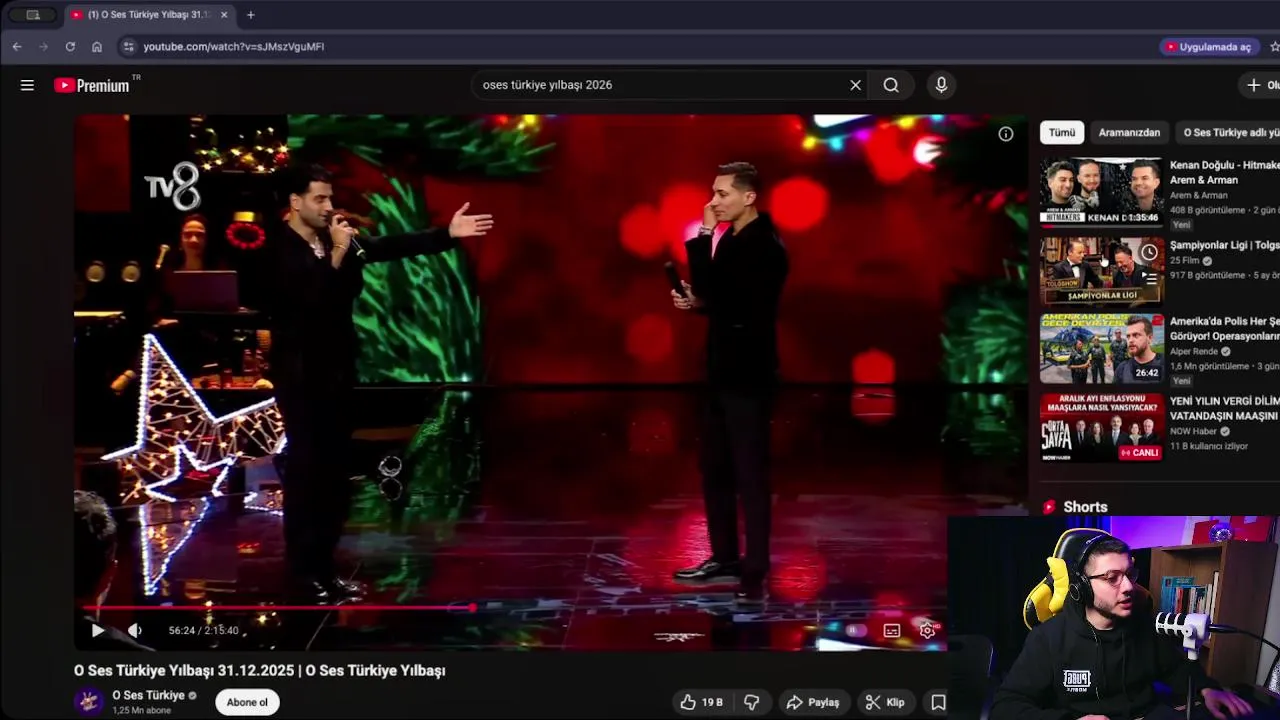Click the 25 Film channel name

pos(1184,261)
